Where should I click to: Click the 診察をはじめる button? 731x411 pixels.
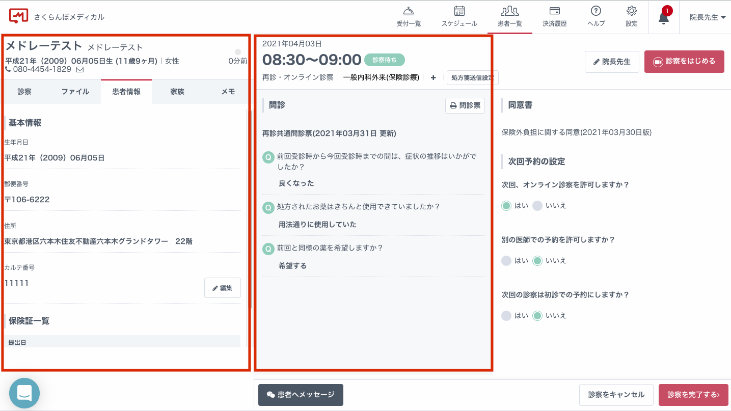click(x=684, y=62)
